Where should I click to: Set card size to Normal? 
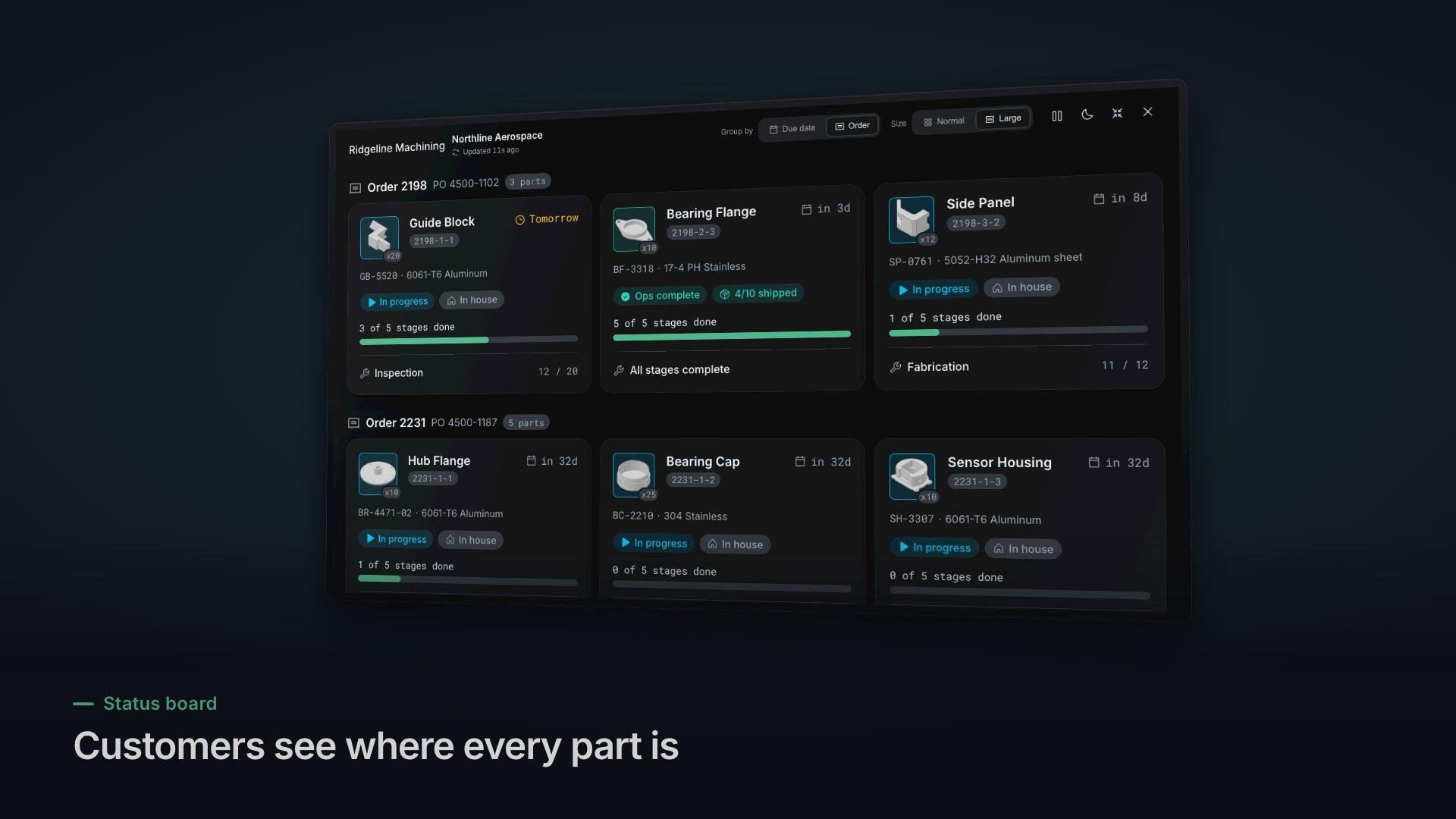944,121
